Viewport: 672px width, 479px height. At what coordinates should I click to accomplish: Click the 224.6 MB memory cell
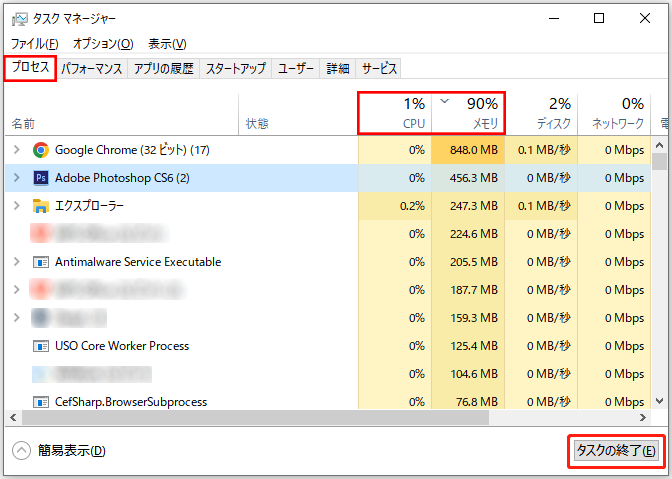pyautogui.click(x=468, y=234)
